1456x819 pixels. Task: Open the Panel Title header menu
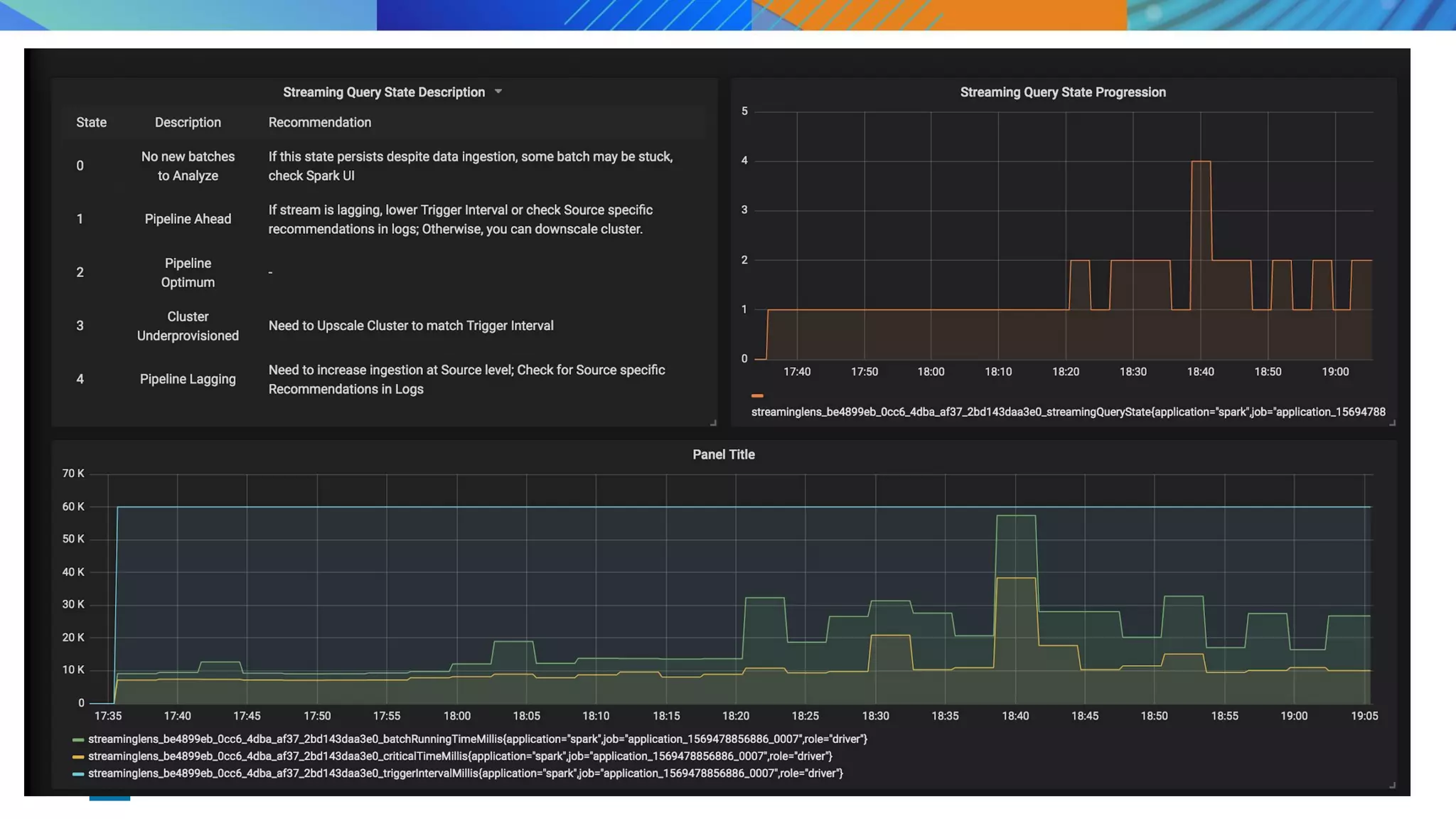(x=723, y=454)
